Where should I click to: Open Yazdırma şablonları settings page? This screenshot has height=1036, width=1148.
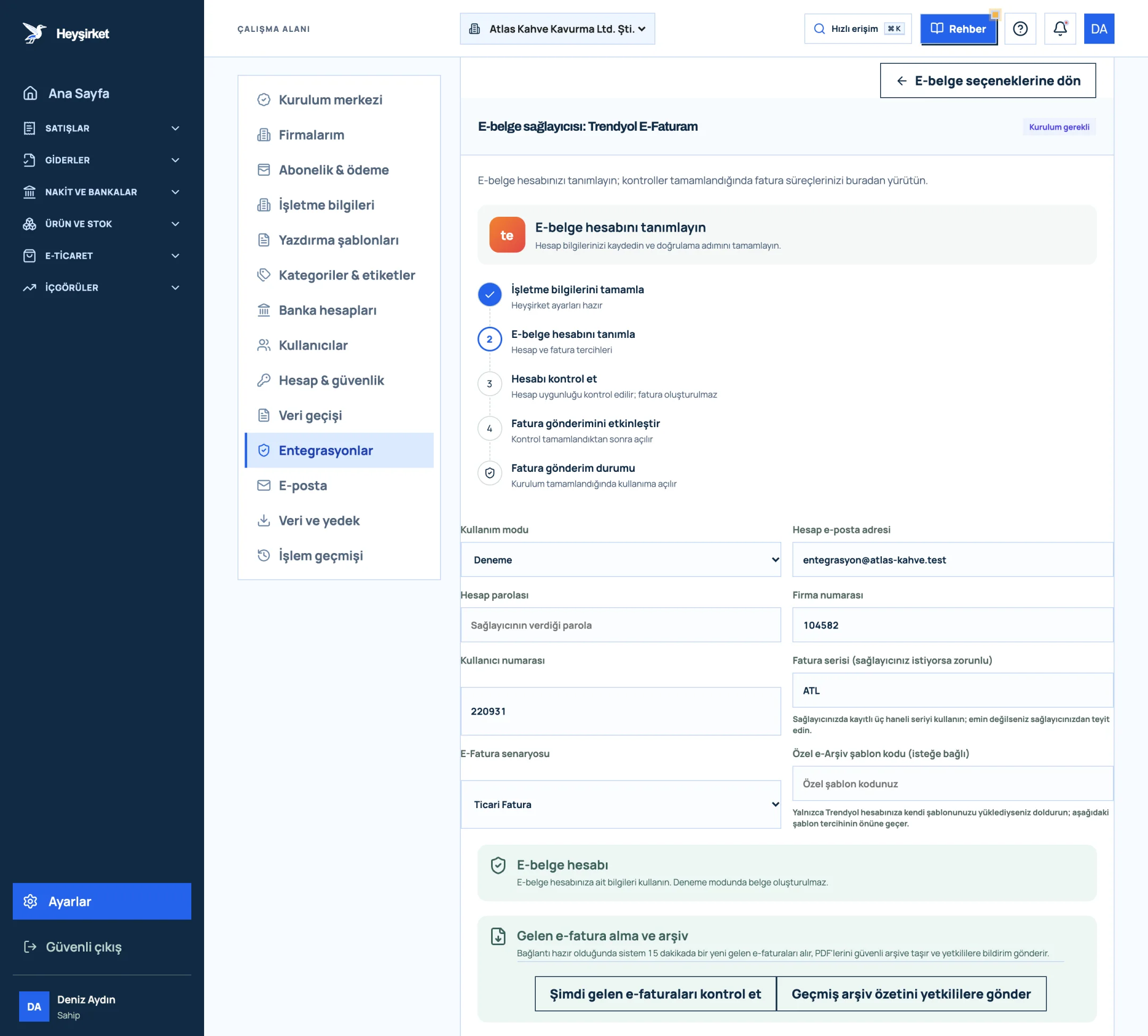[340, 240]
